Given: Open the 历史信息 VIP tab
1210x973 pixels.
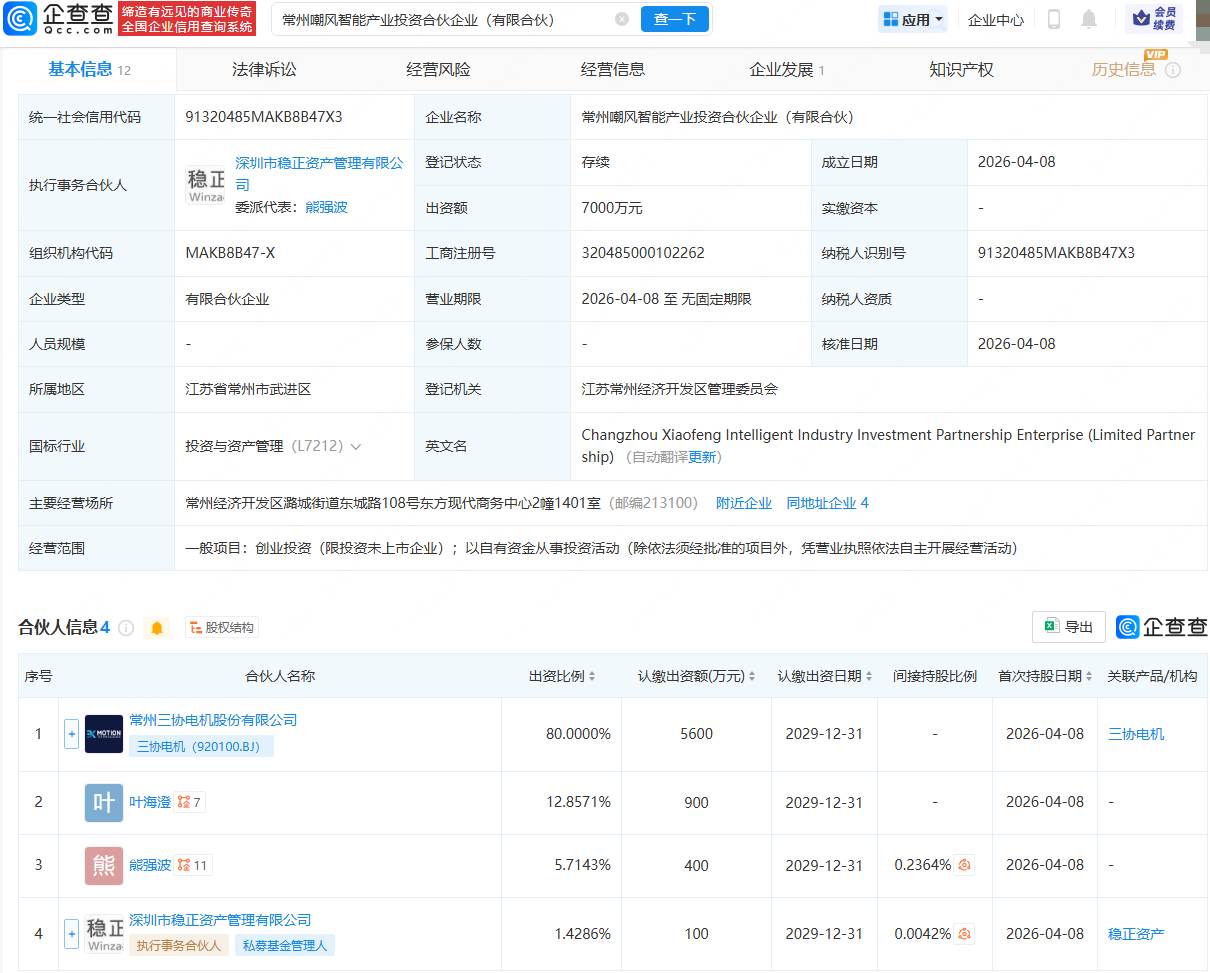Looking at the screenshot, I should (1124, 69).
